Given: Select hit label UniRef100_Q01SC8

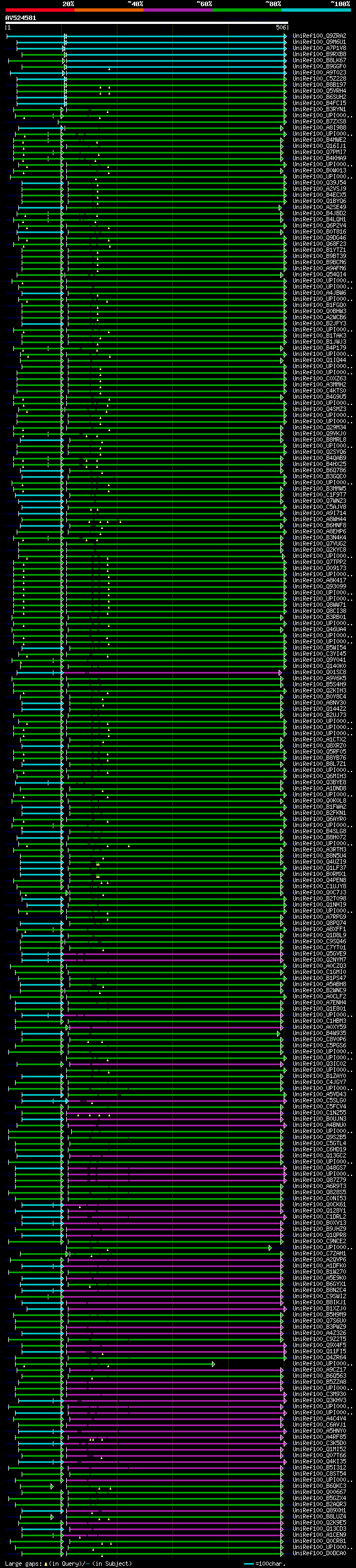Looking at the screenshot, I should pyautogui.click(x=319, y=672).
